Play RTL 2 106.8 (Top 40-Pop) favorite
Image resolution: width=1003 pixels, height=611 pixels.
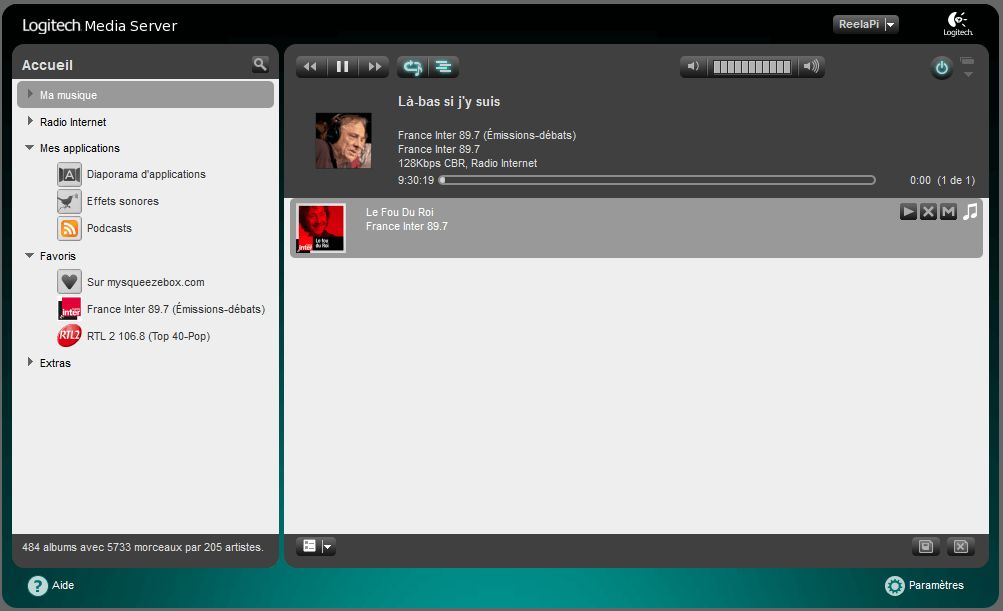[x=148, y=336]
